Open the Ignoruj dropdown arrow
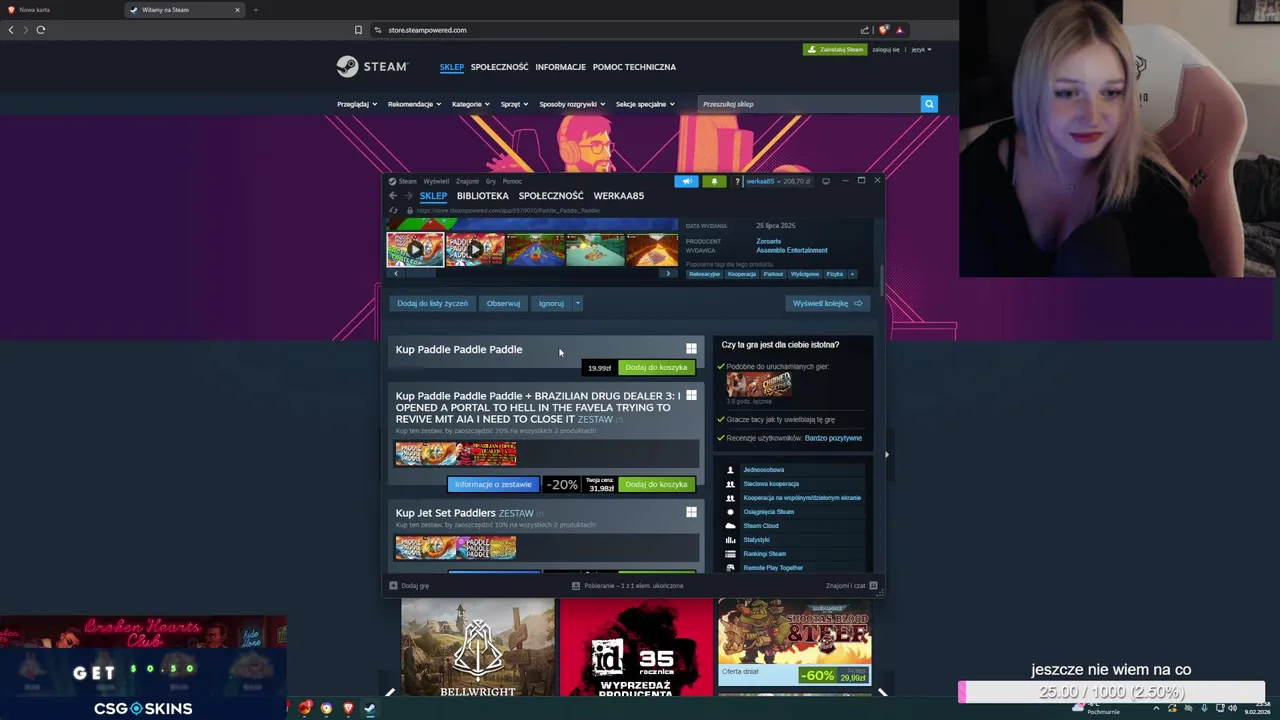This screenshot has width=1280, height=720. click(577, 303)
